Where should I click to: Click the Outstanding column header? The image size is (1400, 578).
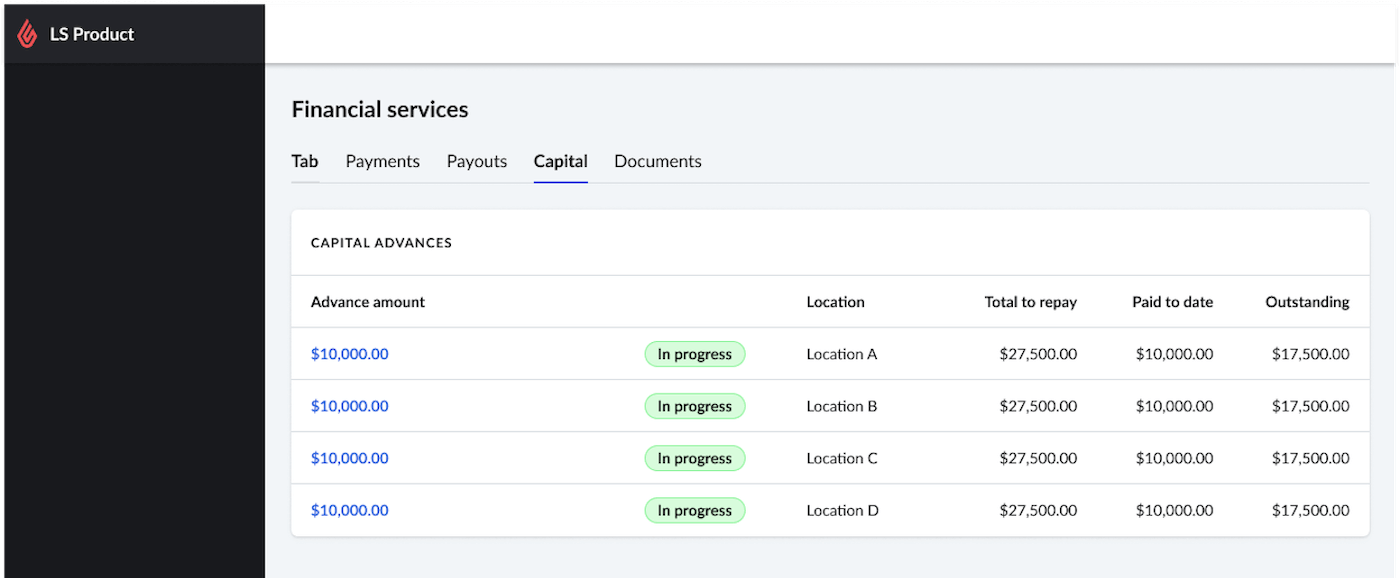(x=1306, y=302)
